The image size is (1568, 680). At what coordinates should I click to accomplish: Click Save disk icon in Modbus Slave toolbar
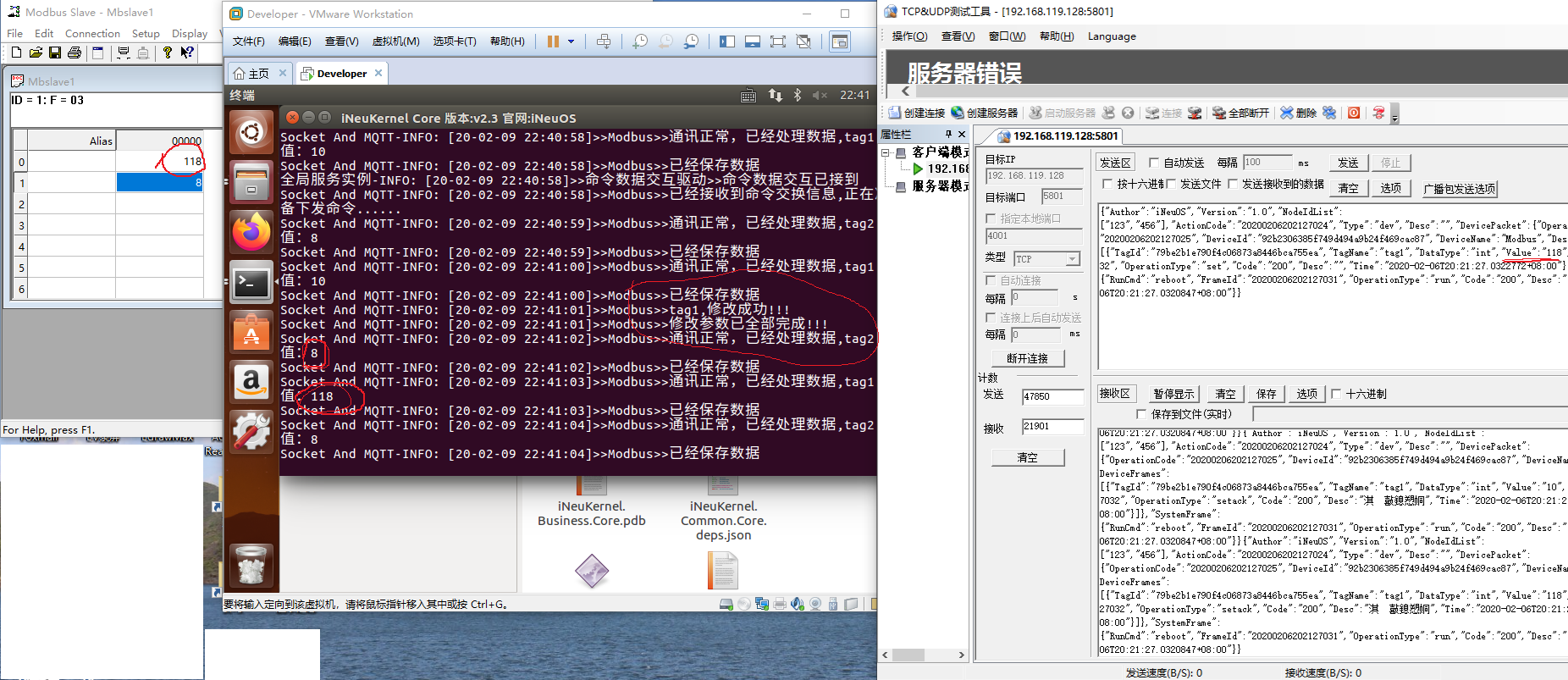55,53
